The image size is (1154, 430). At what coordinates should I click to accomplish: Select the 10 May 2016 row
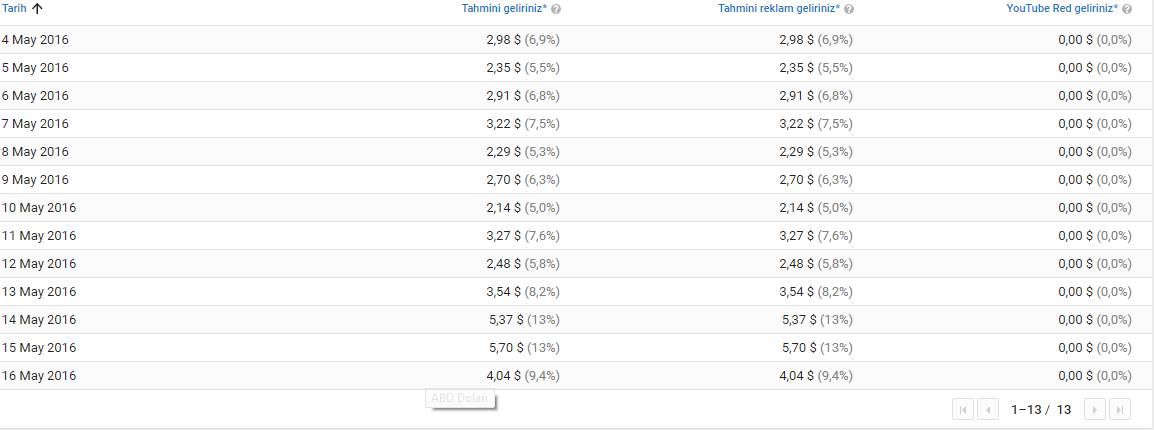point(577,208)
